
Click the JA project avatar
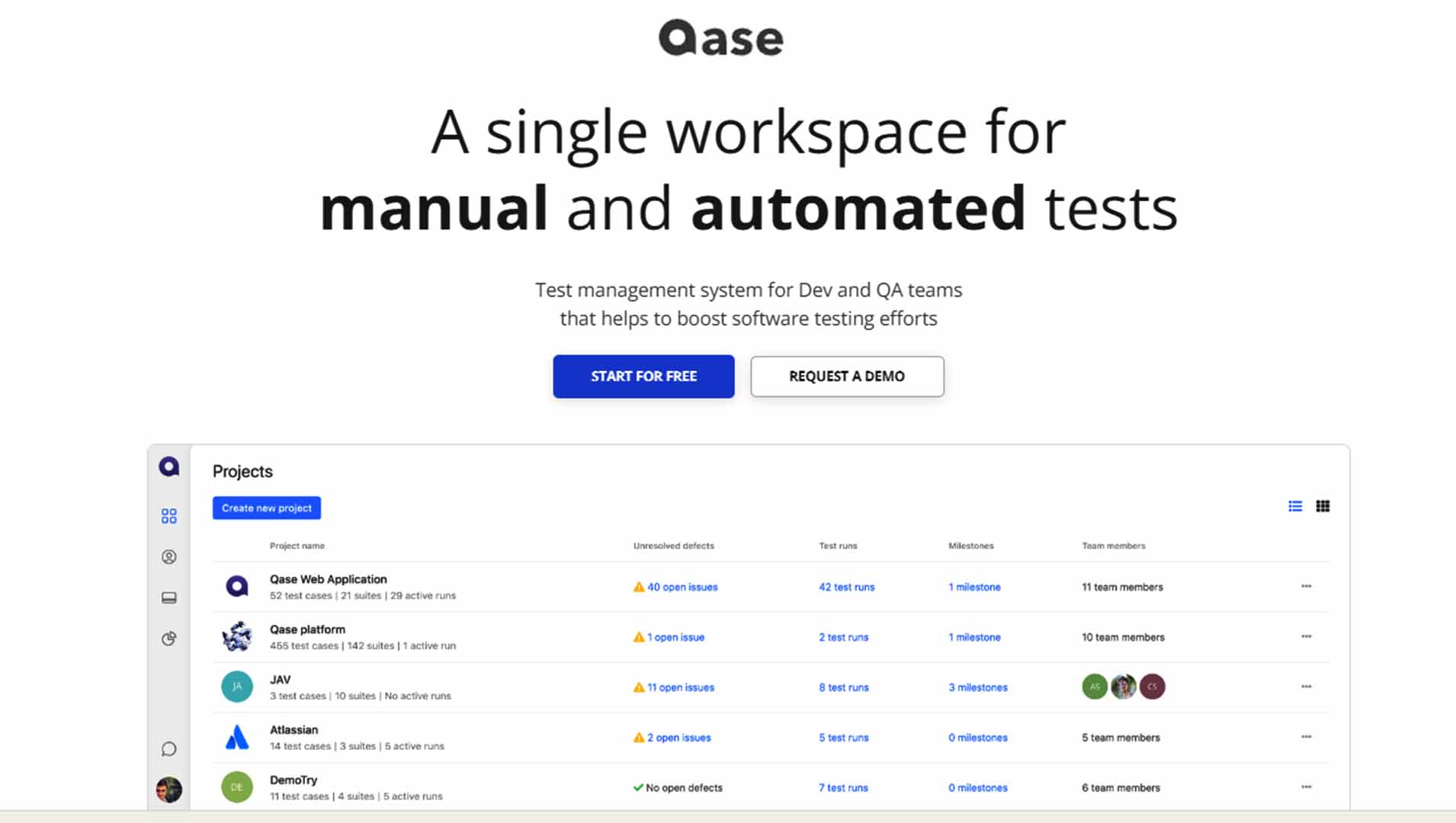click(x=237, y=687)
